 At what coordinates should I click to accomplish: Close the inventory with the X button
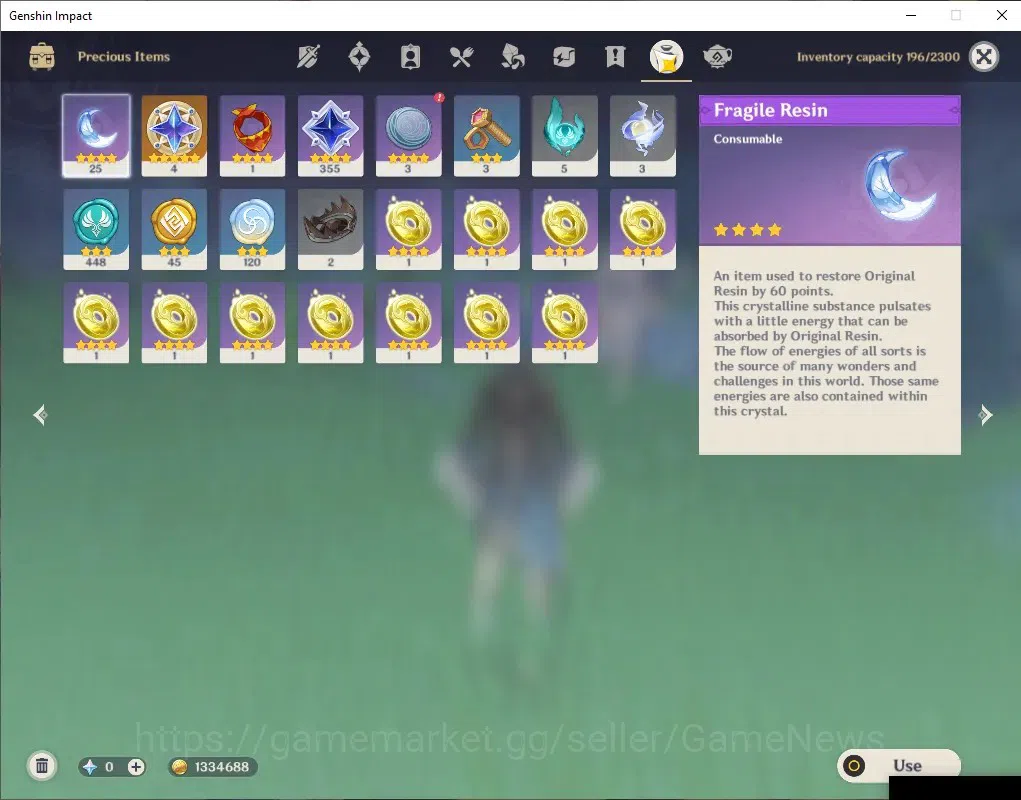point(983,57)
